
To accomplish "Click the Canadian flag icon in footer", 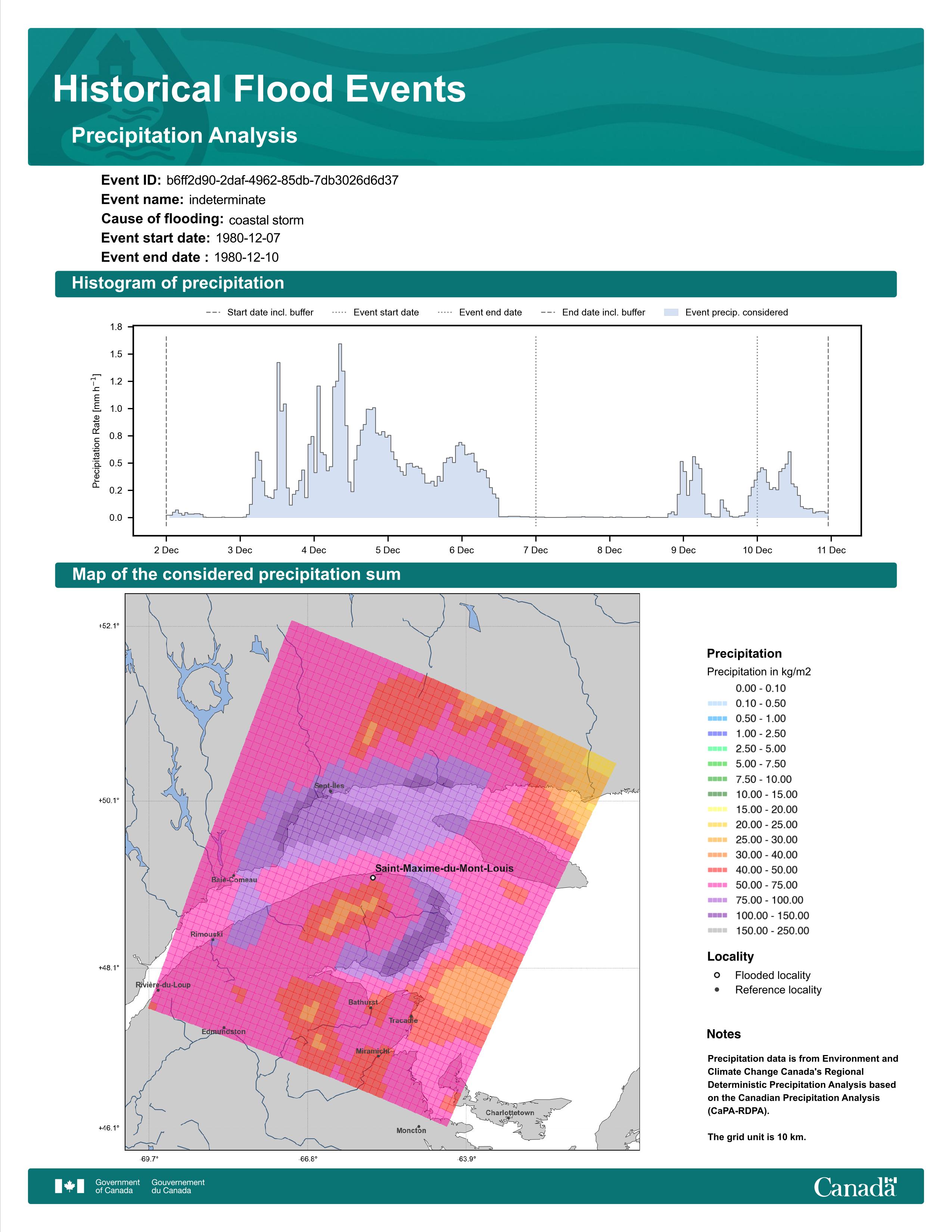I will [x=69, y=1186].
